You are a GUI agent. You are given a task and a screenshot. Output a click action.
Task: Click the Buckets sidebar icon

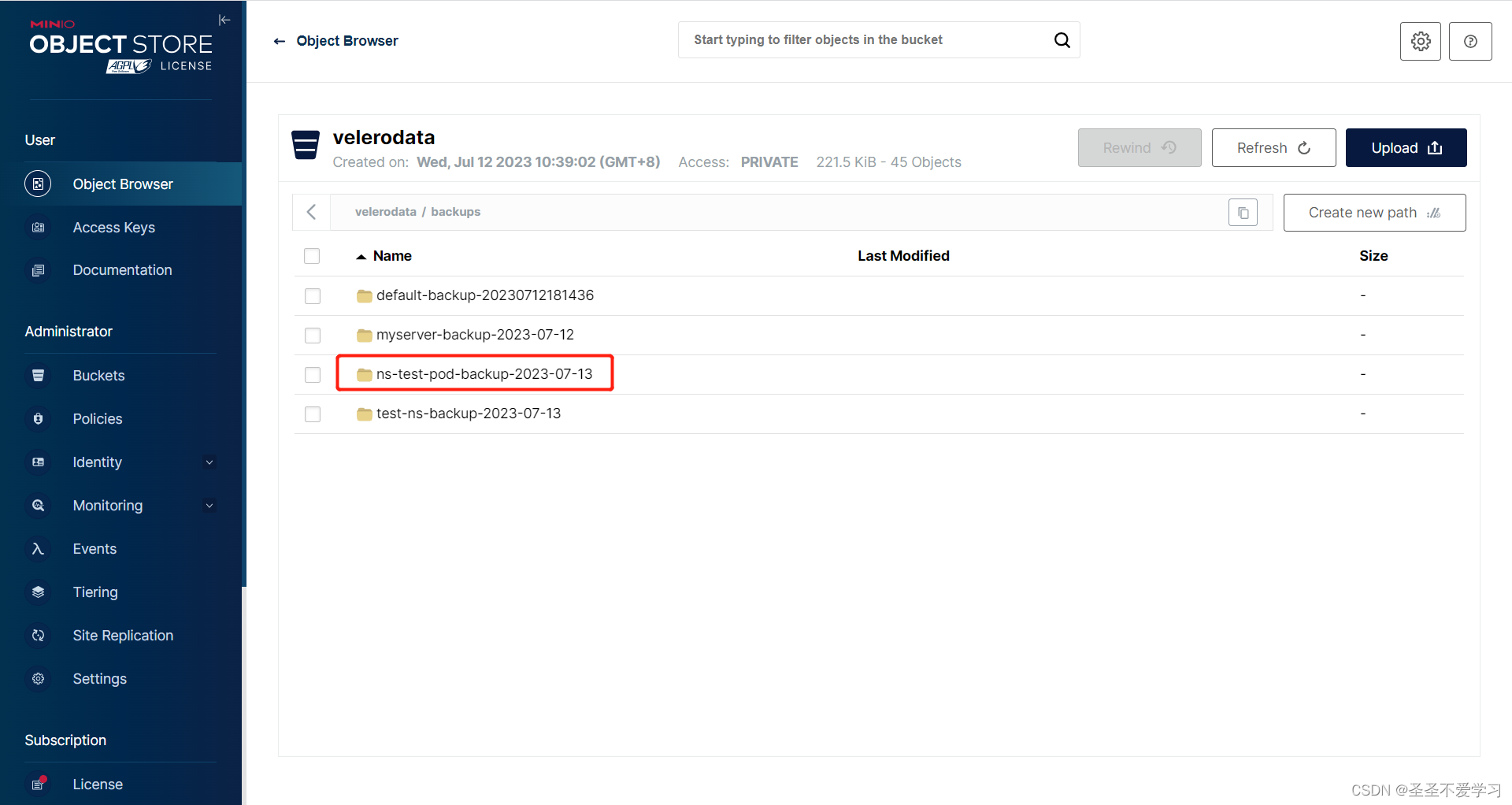pyautogui.click(x=38, y=376)
